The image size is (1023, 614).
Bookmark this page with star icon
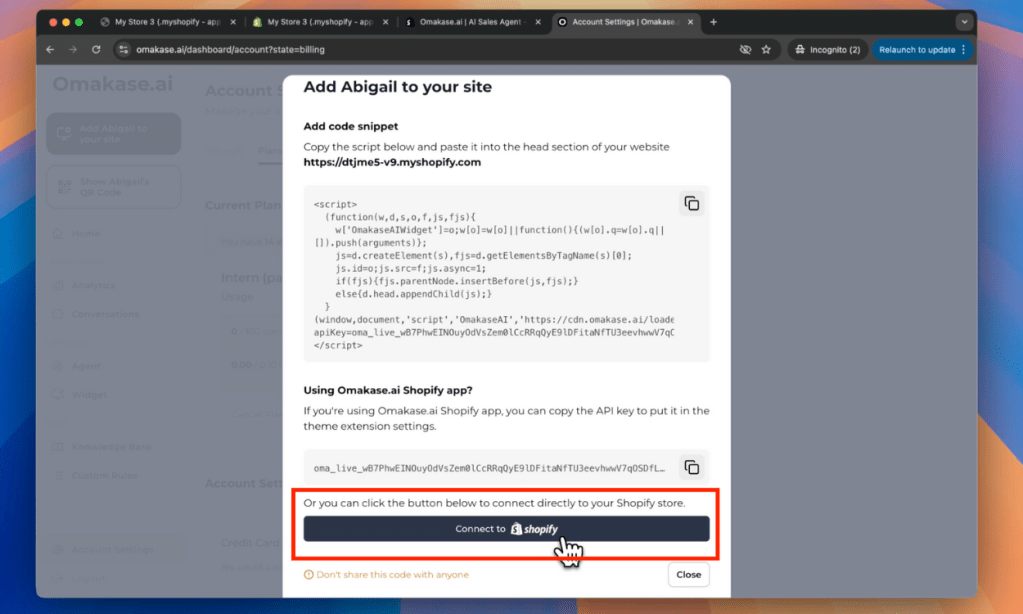pos(766,49)
